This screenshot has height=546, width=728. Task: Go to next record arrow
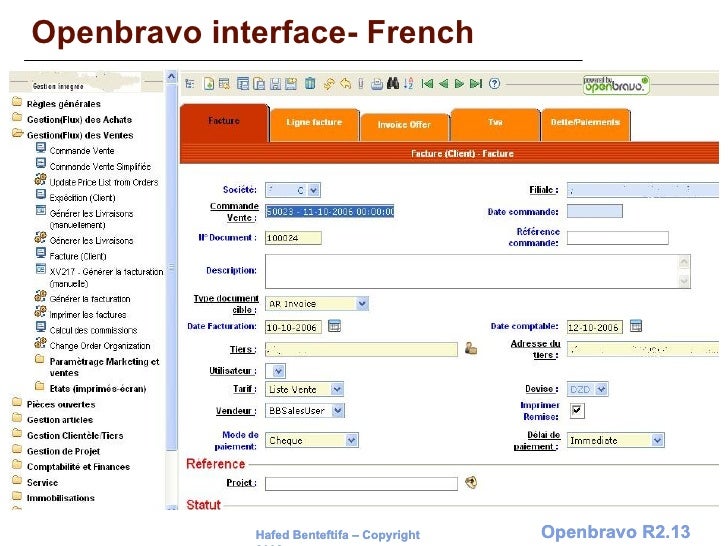coord(459,84)
